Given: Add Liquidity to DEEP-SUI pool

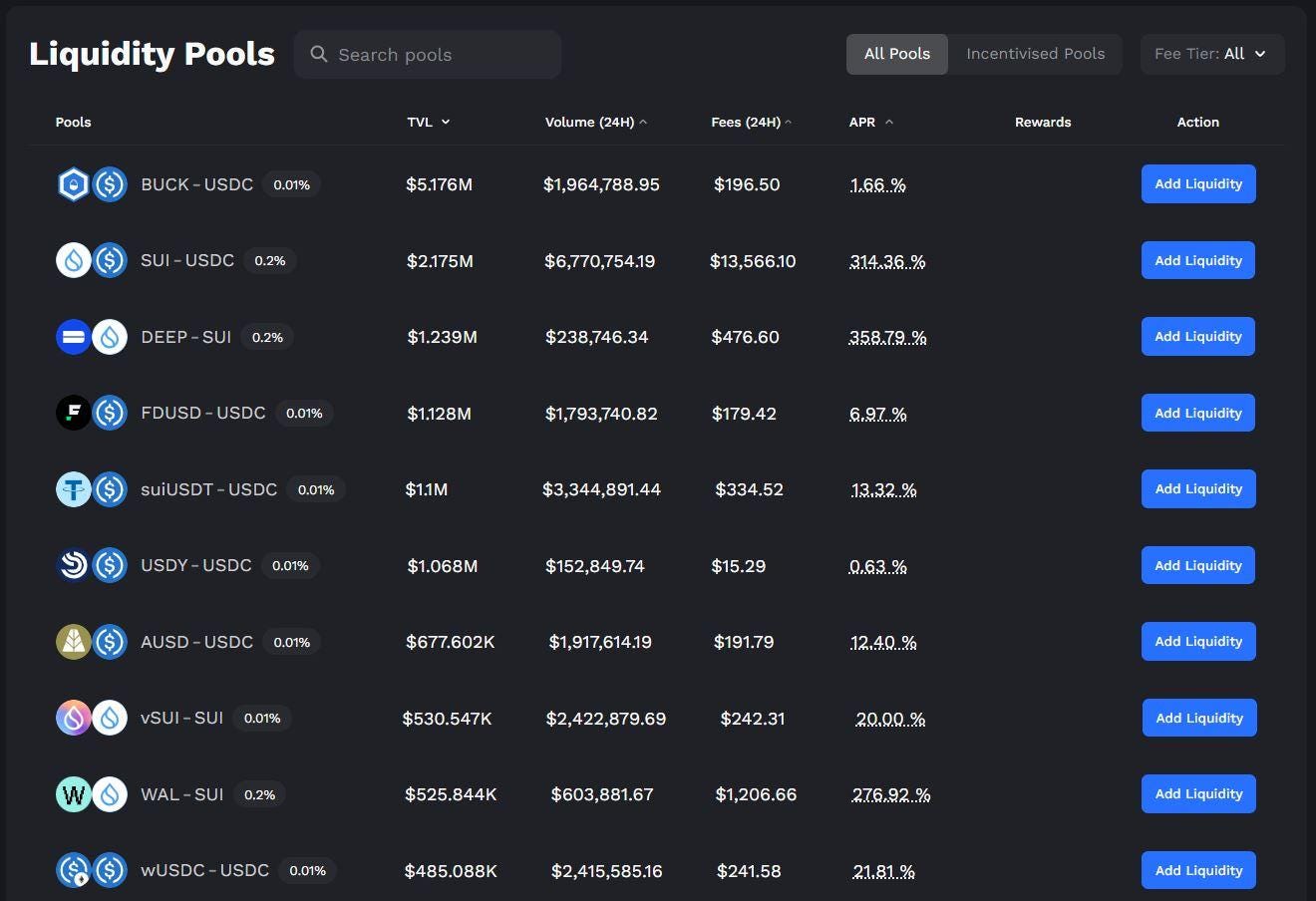Looking at the screenshot, I should coord(1198,337).
